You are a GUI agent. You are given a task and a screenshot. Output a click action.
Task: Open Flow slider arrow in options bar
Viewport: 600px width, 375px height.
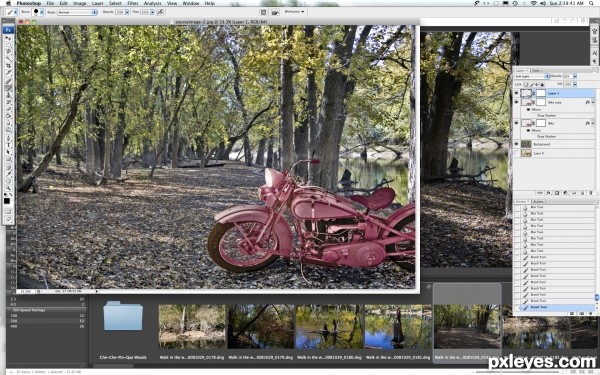point(152,12)
